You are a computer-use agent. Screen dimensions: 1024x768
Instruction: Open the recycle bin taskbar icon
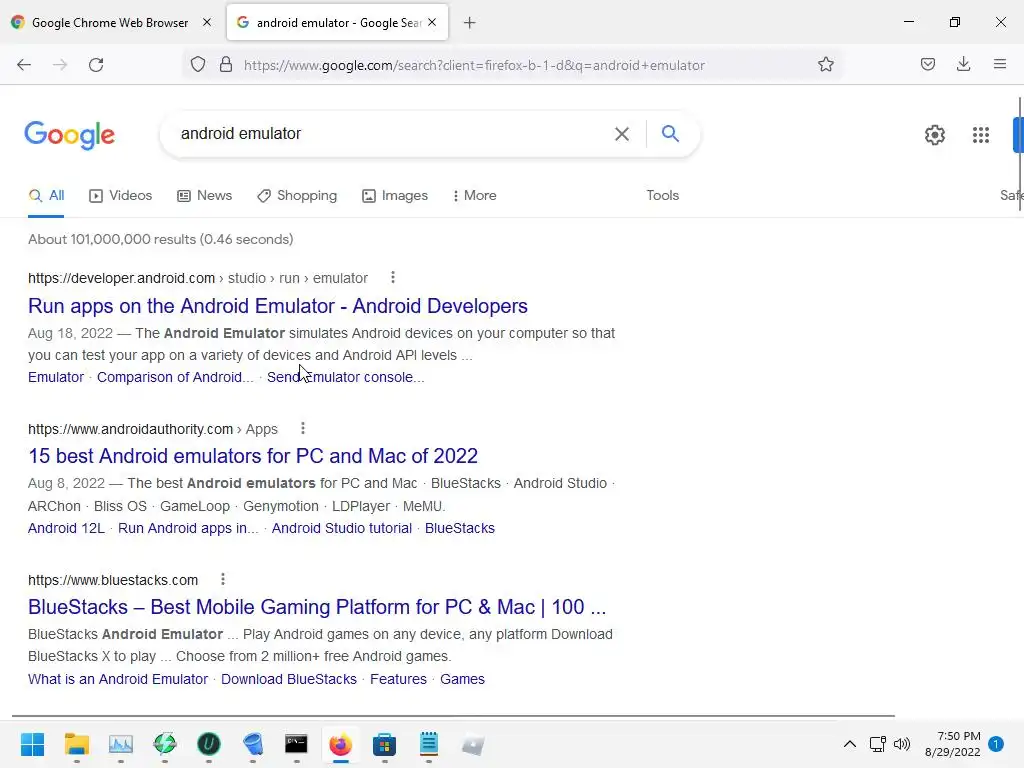pyautogui.click(x=253, y=744)
